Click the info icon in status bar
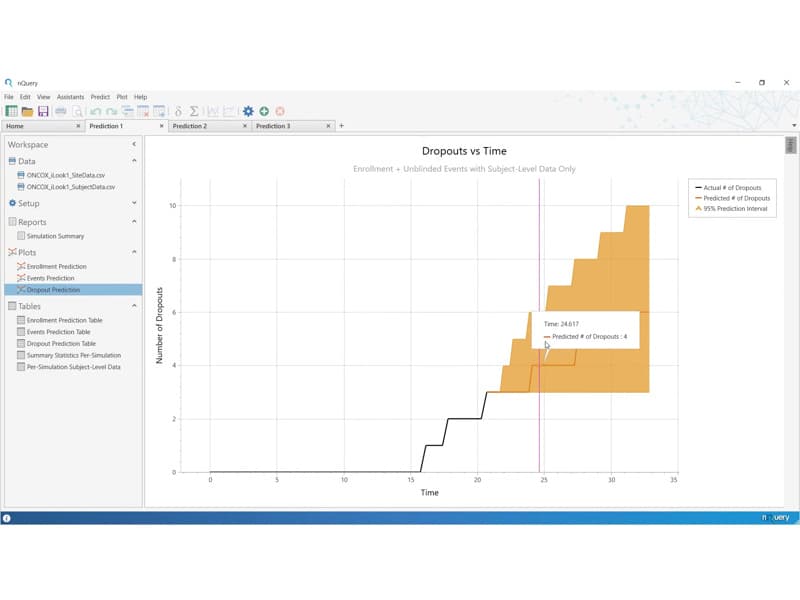Viewport: 800px width, 600px height. (7, 518)
